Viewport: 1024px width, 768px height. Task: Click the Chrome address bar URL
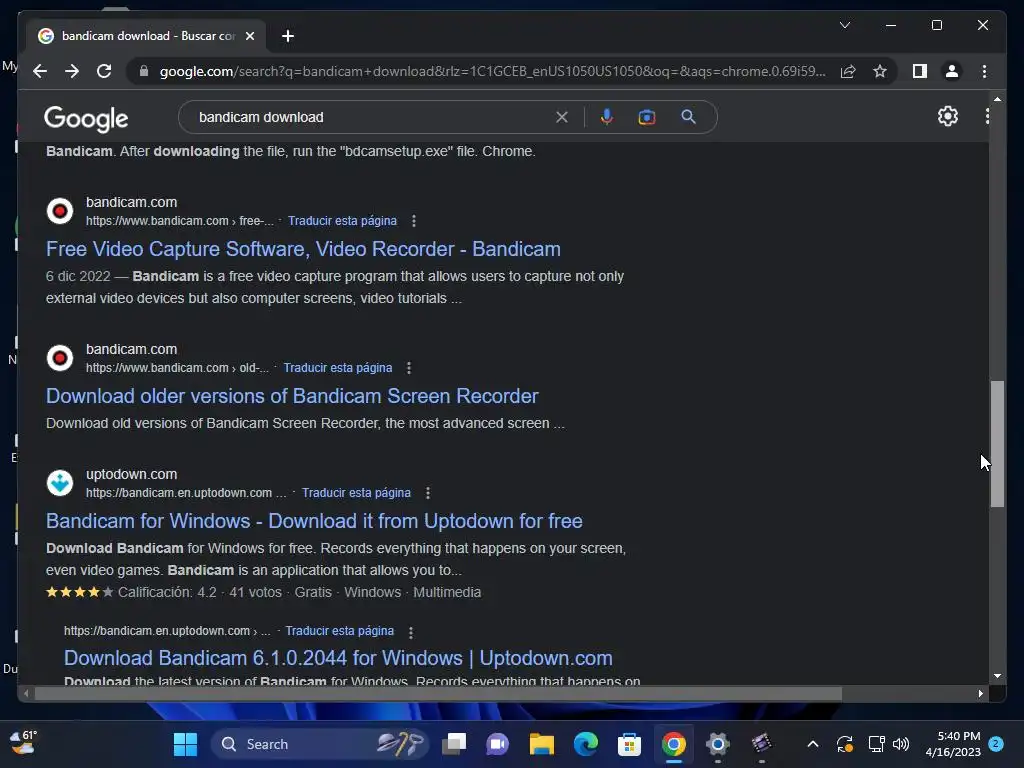492,71
